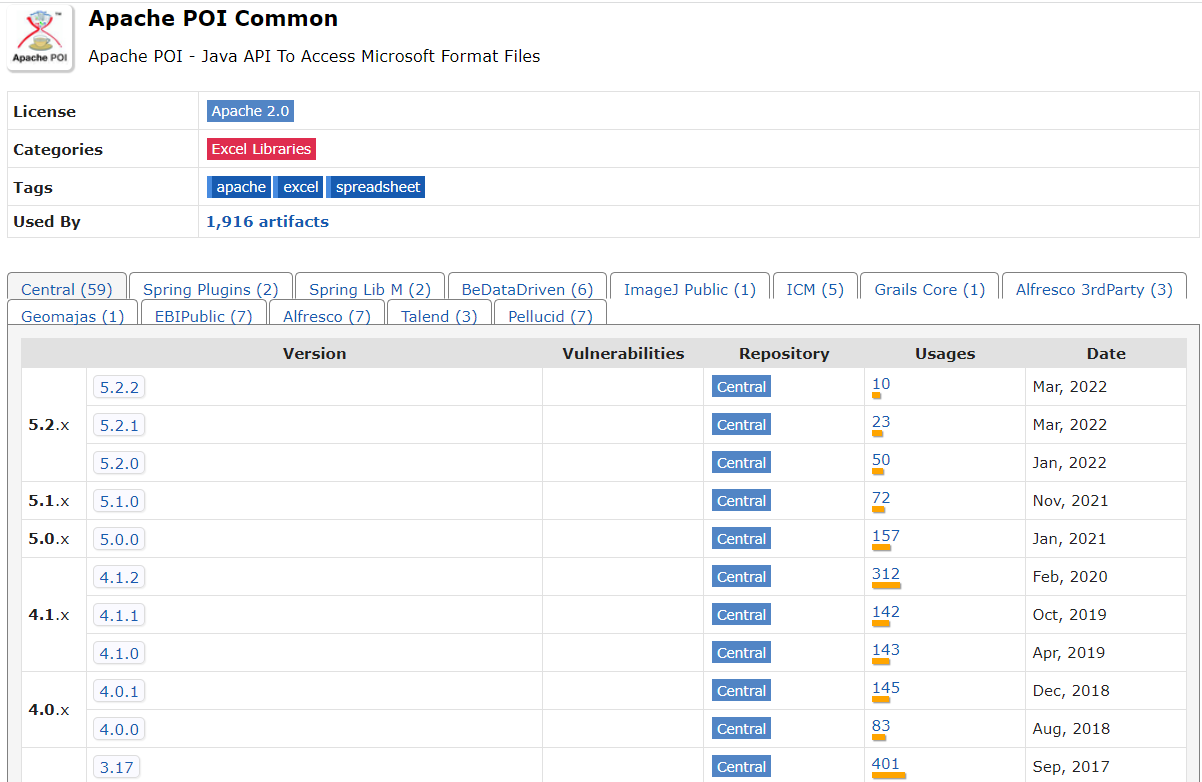Switch to the Alfresco 3rdParty (3) tab
Image resolution: width=1202 pixels, height=782 pixels.
point(1094,289)
